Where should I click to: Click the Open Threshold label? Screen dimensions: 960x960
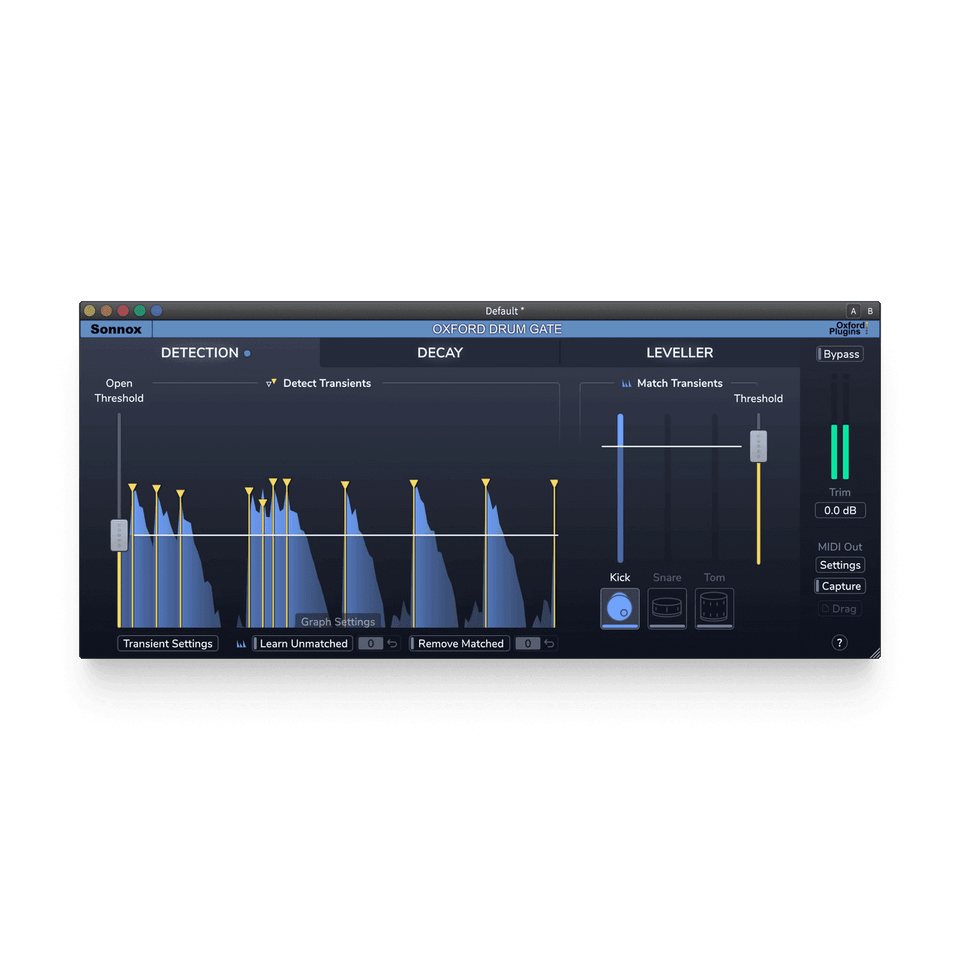pos(119,391)
